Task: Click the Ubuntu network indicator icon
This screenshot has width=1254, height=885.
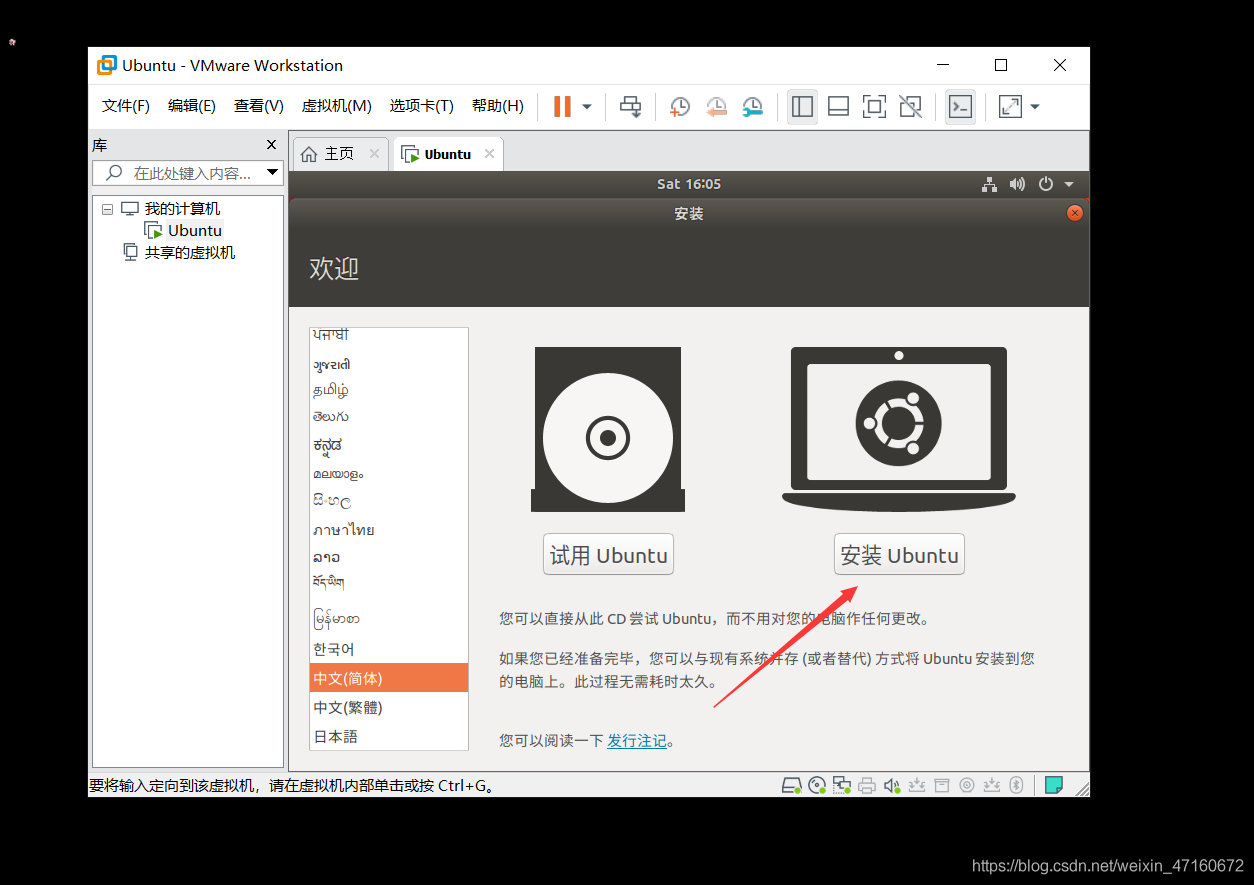Action: tap(989, 184)
